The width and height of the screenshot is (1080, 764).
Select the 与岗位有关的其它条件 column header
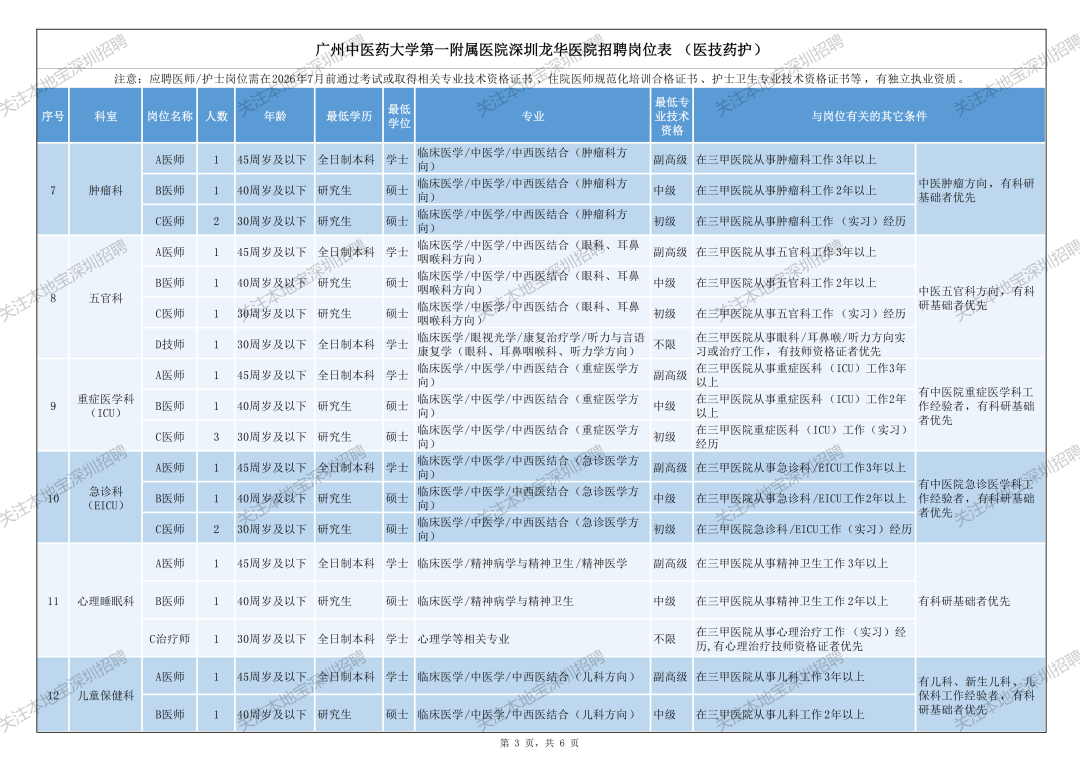pos(869,116)
